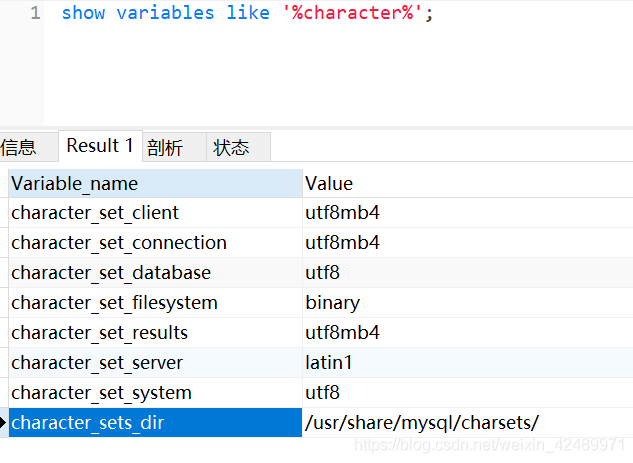This screenshot has width=633, height=463.
Task: Click the utf8 value of character_set_database
Action: pyautogui.click(x=467, y=273)
